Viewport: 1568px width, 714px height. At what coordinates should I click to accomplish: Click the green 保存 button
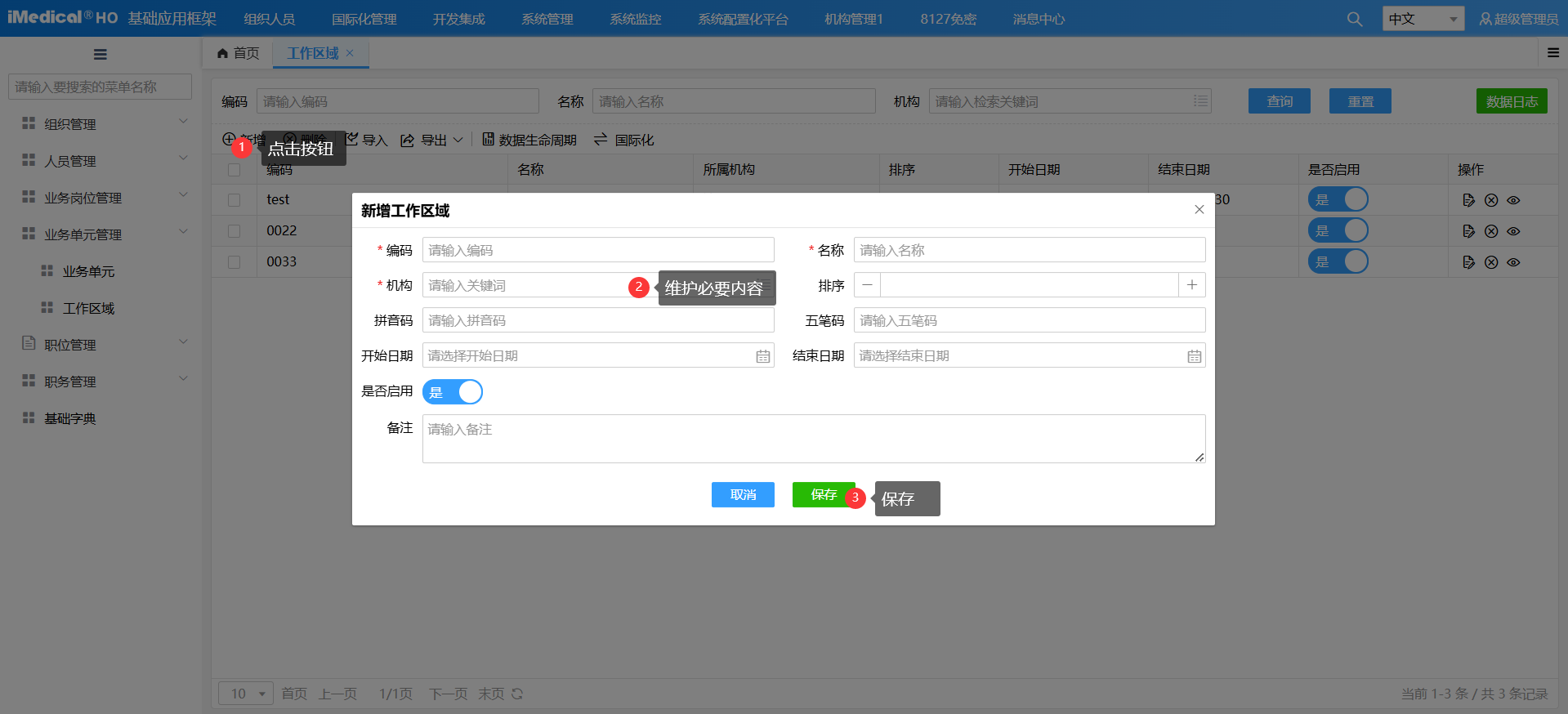823,494
